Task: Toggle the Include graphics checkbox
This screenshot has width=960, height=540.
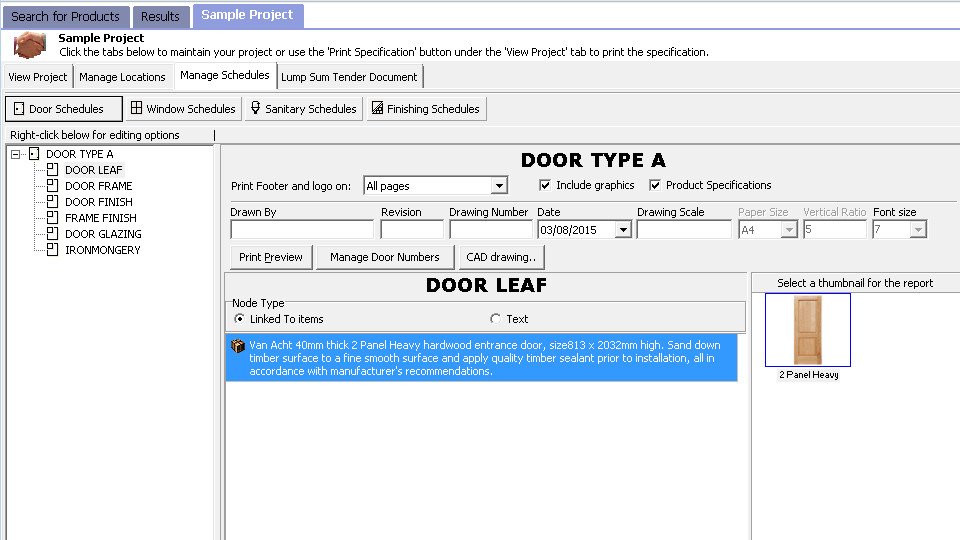Action: pyautogui.click(x=545, y=185)
